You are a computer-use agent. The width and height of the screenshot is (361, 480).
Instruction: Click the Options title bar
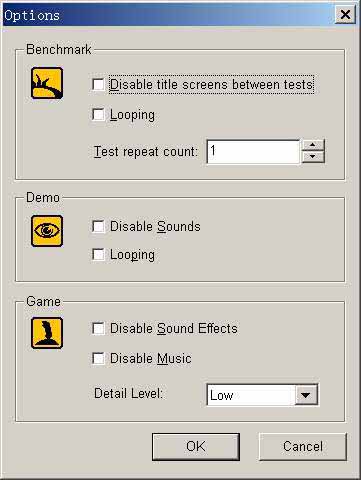point(168,15)
